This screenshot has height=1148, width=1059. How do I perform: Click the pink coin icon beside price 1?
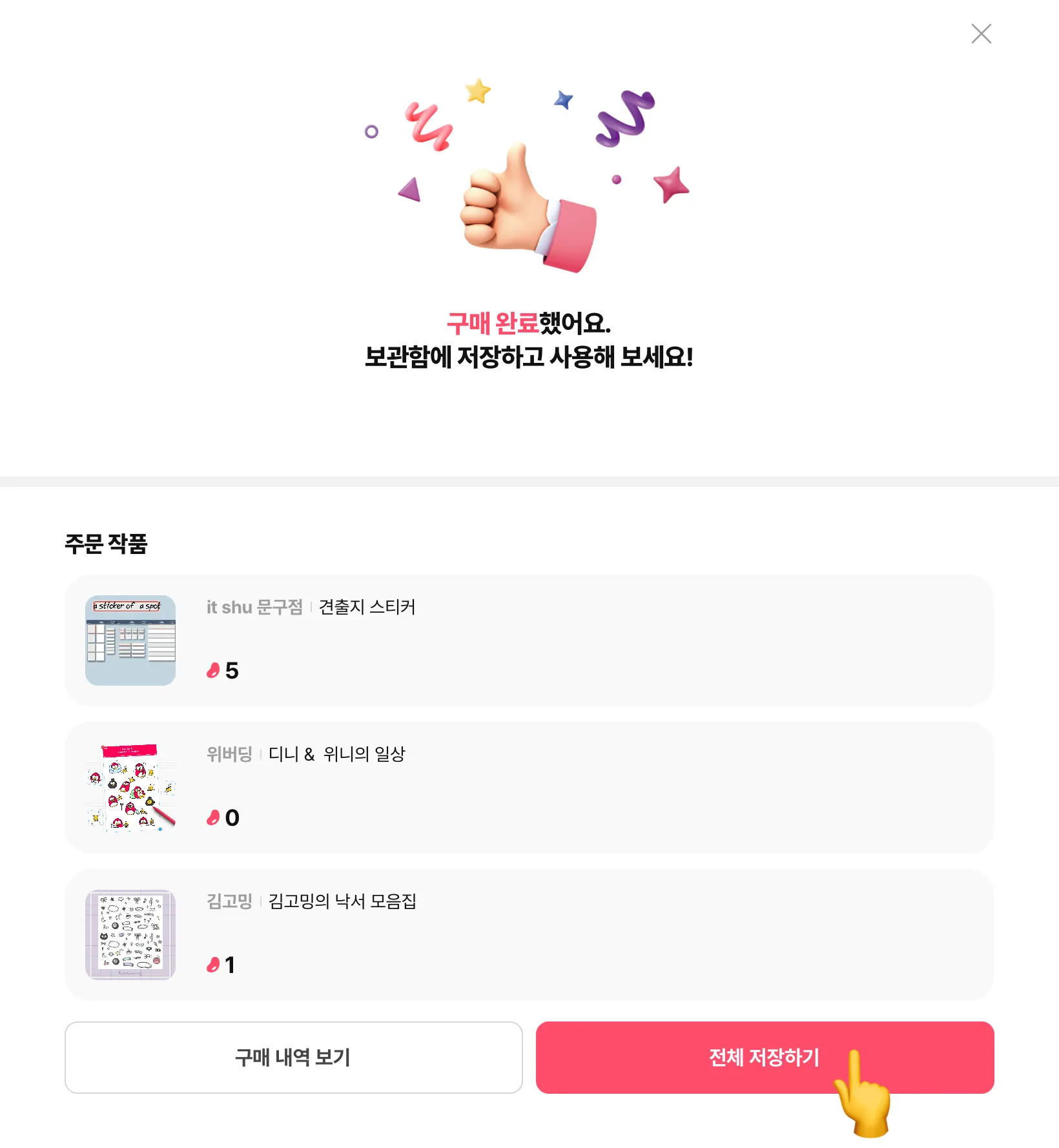pyautogui.click(x=213, y=965)
